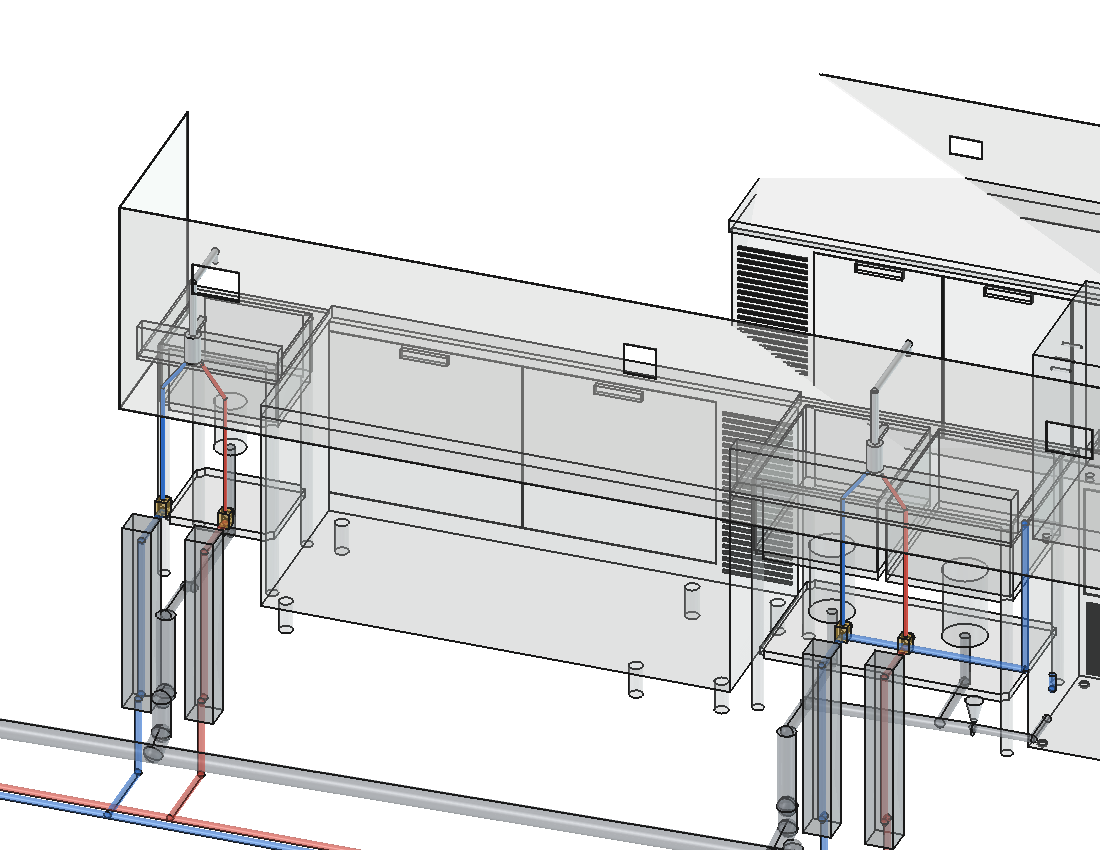The width and height of the screenshot is (1100, 850).
Task: Select right door handle of the center counter fridge
Action: click(x=619, y=392)
